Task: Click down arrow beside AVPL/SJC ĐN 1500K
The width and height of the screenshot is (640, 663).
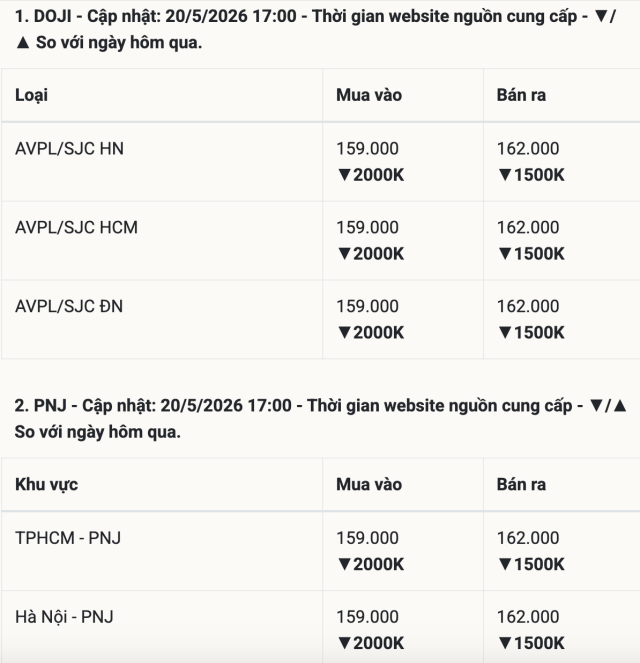Action: pyautogui.click(x=505, y=332)
